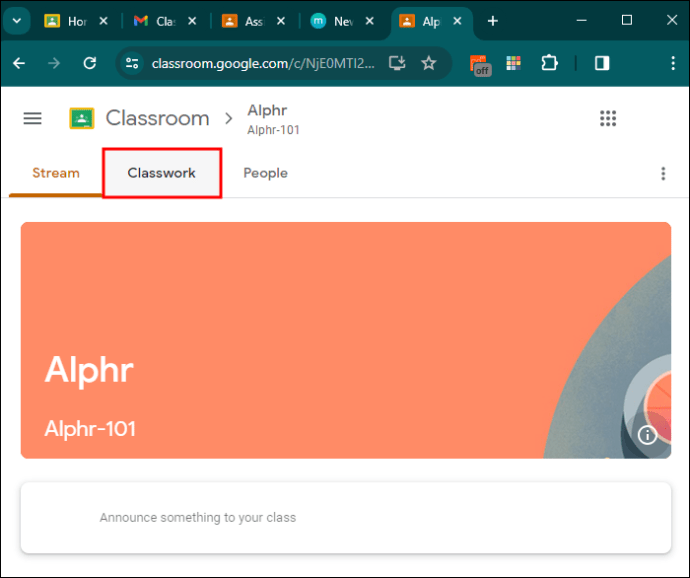Go back with the browser back arrow

19,63
